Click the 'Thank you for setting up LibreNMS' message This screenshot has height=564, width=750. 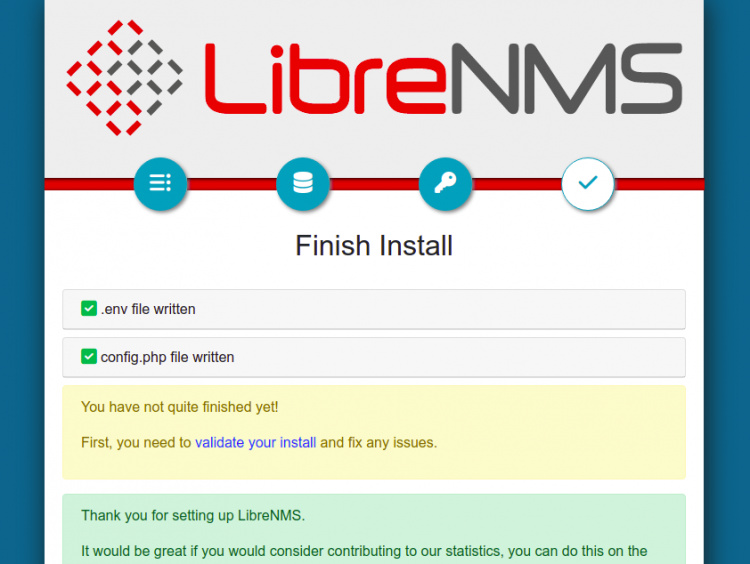[194, 516]
